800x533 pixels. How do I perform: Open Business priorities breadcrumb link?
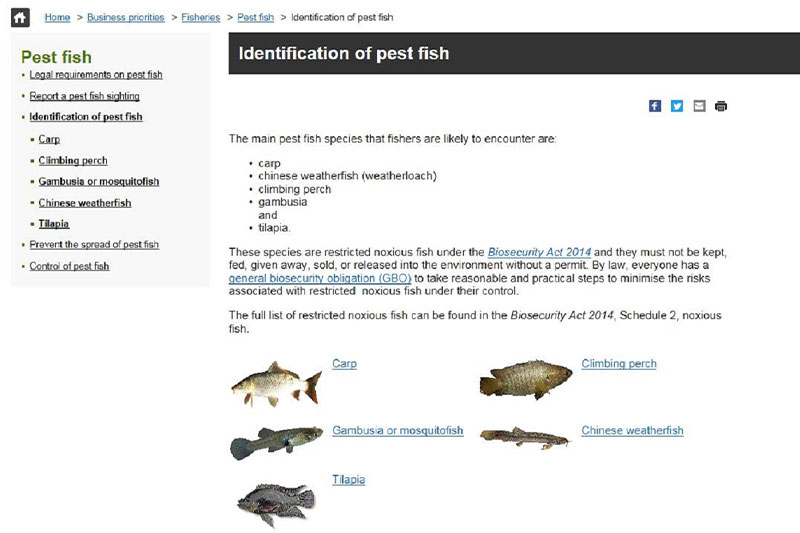(125, 17)
